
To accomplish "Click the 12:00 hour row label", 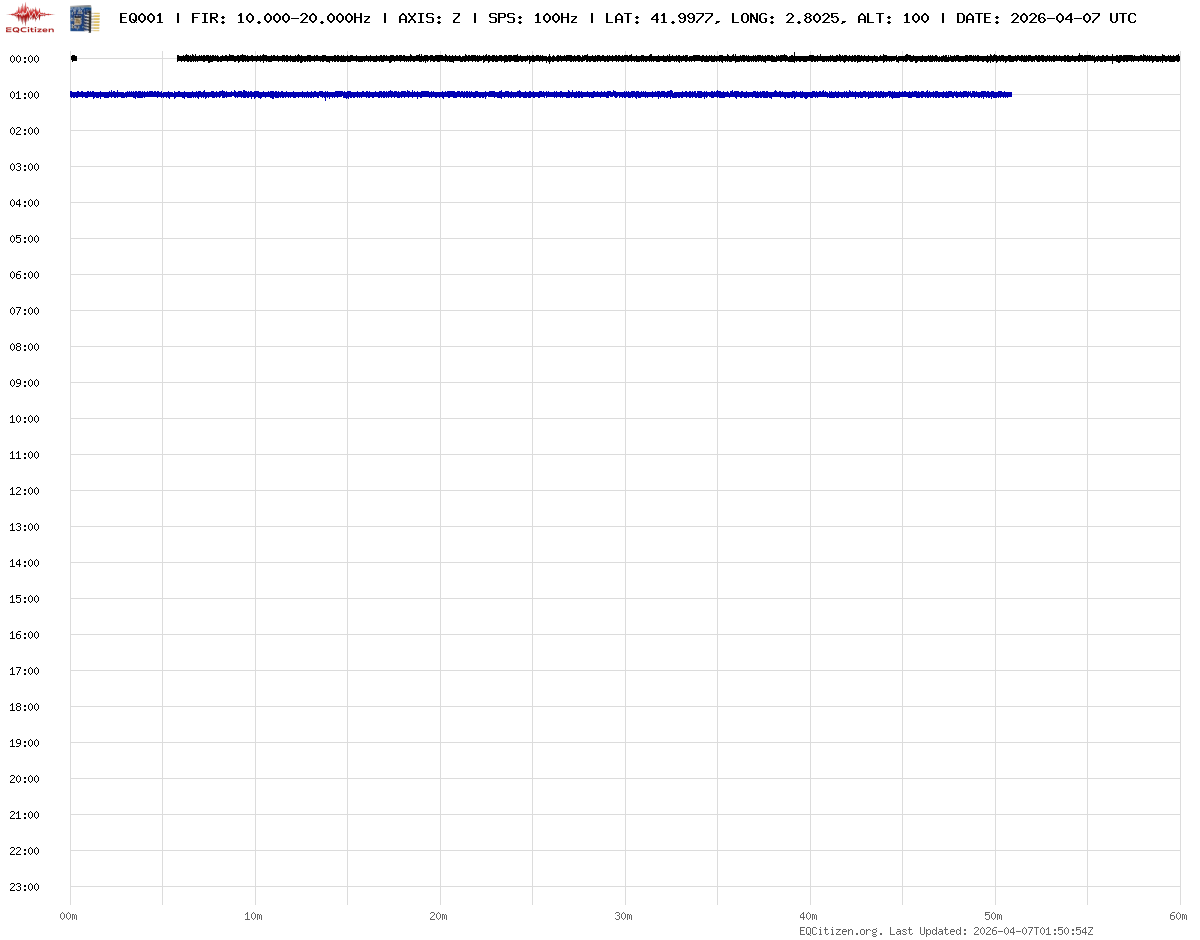I will point(24,491).
